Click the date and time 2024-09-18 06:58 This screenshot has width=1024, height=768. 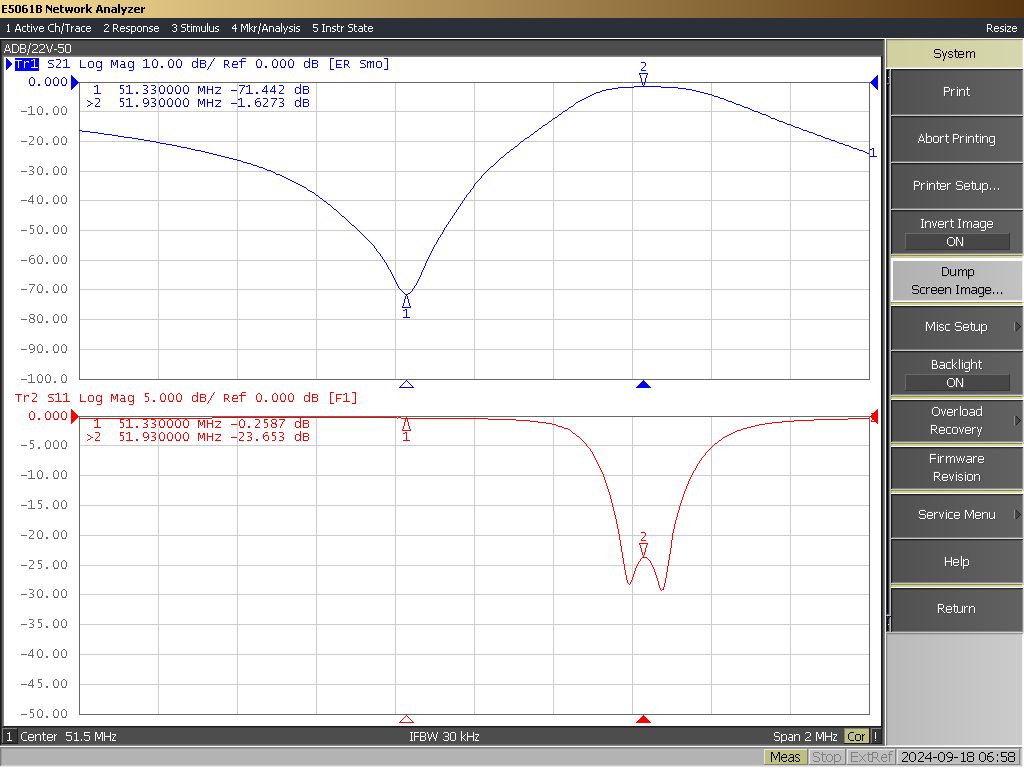(x=958, y=757)
